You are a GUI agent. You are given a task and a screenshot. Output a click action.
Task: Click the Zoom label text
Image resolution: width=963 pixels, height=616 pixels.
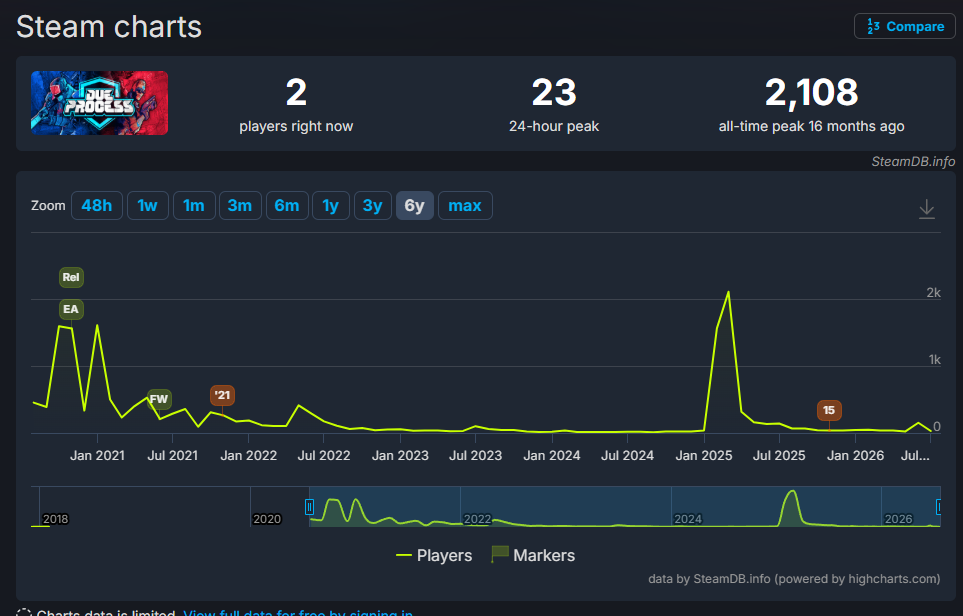[x=48, y=206]
